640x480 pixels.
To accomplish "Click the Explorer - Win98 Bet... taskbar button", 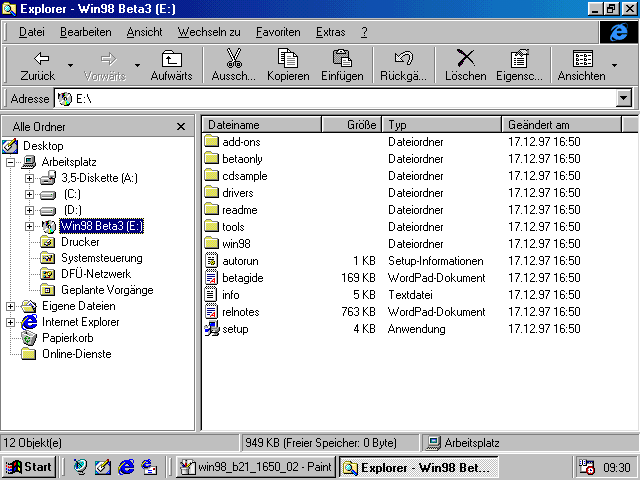I will (x=418, y=467).
